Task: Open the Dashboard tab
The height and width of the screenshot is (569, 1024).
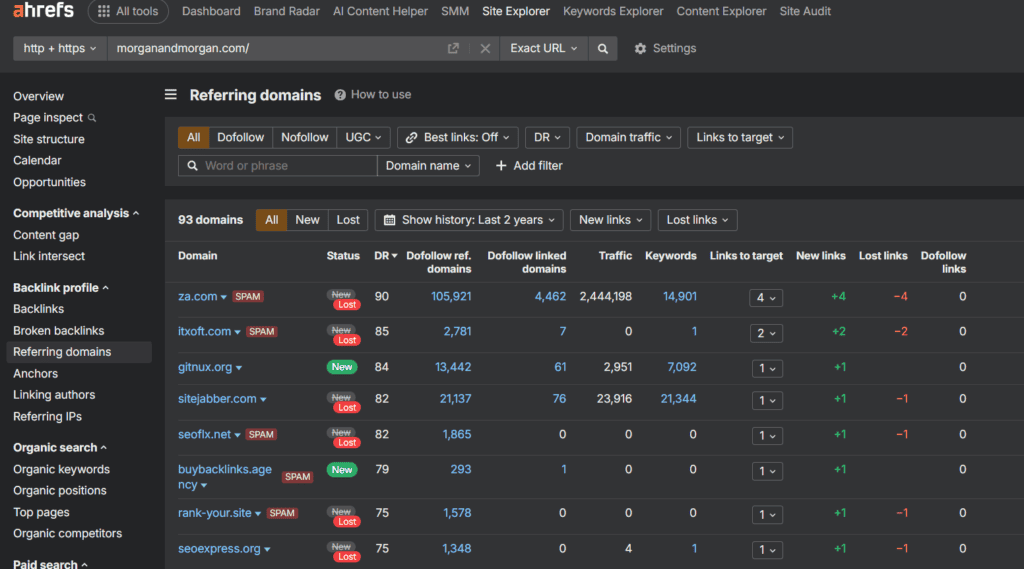Action: tap(211, 11)
